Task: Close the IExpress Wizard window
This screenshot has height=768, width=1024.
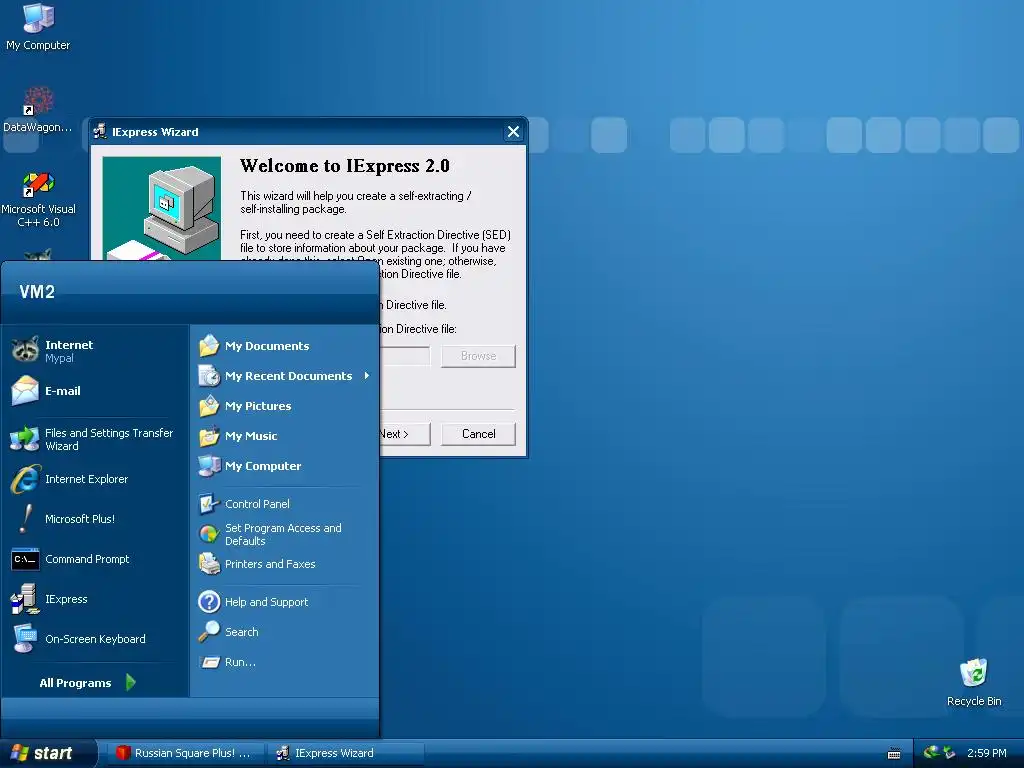Action: pyautogui.click(x=513, y=132)
